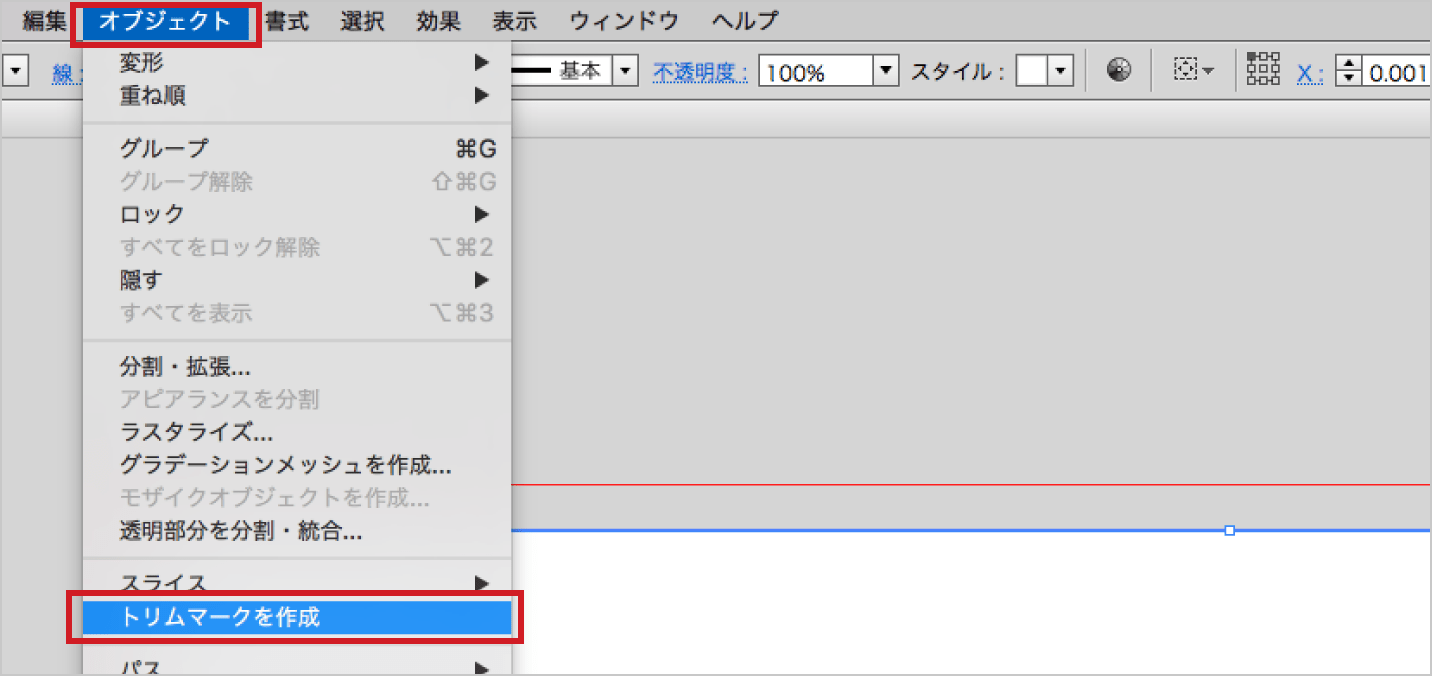1432x676 pixels.
Task: Open the オブジェクト menu
Action: (165, 21)
